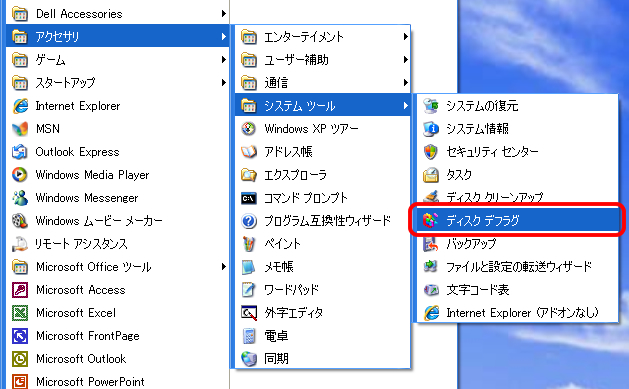Click the Microsoft PowerPoint icon

(20, 381)
